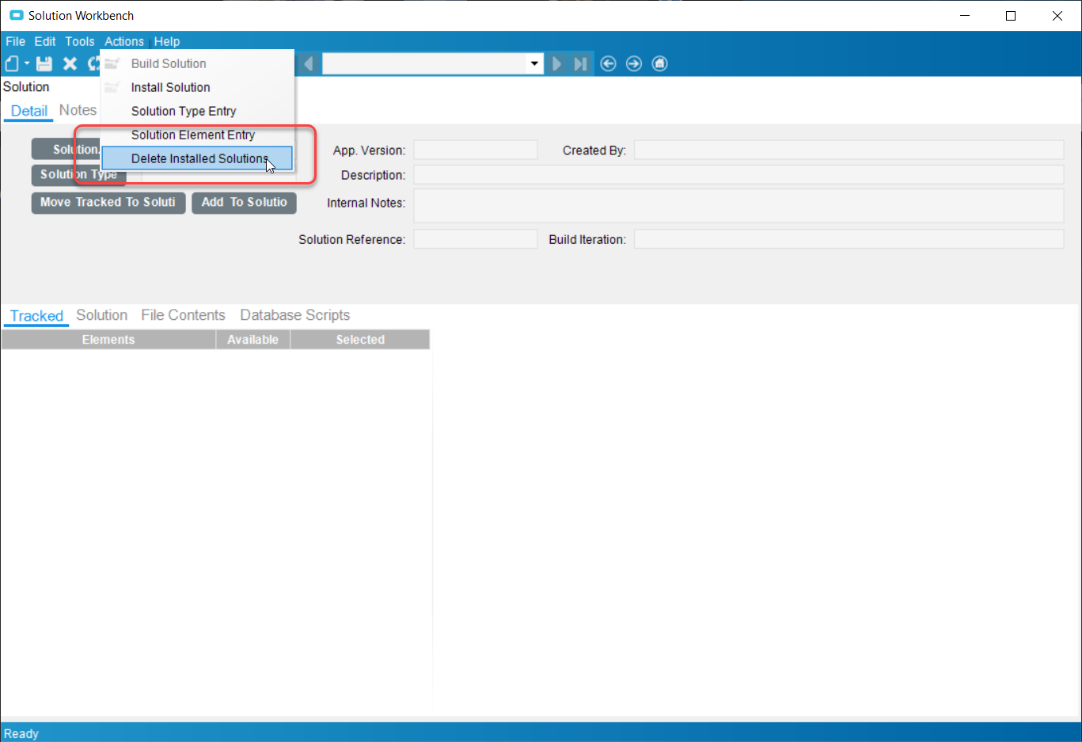Choose Install Solution from the menu
The image size is (1082, 742).
pos(170,87)
